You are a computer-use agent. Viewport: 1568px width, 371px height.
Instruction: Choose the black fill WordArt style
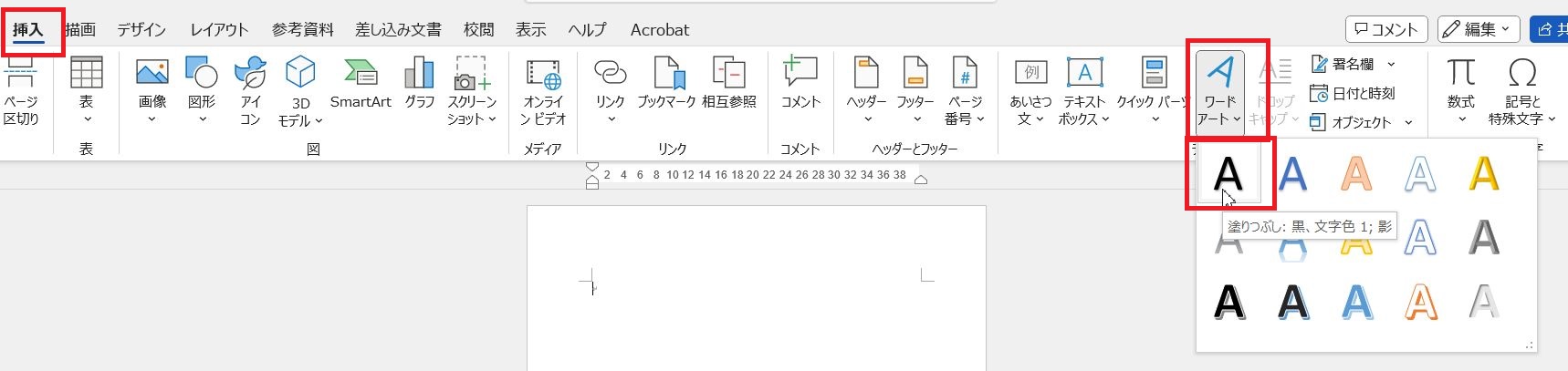(x=1228, y=173)
